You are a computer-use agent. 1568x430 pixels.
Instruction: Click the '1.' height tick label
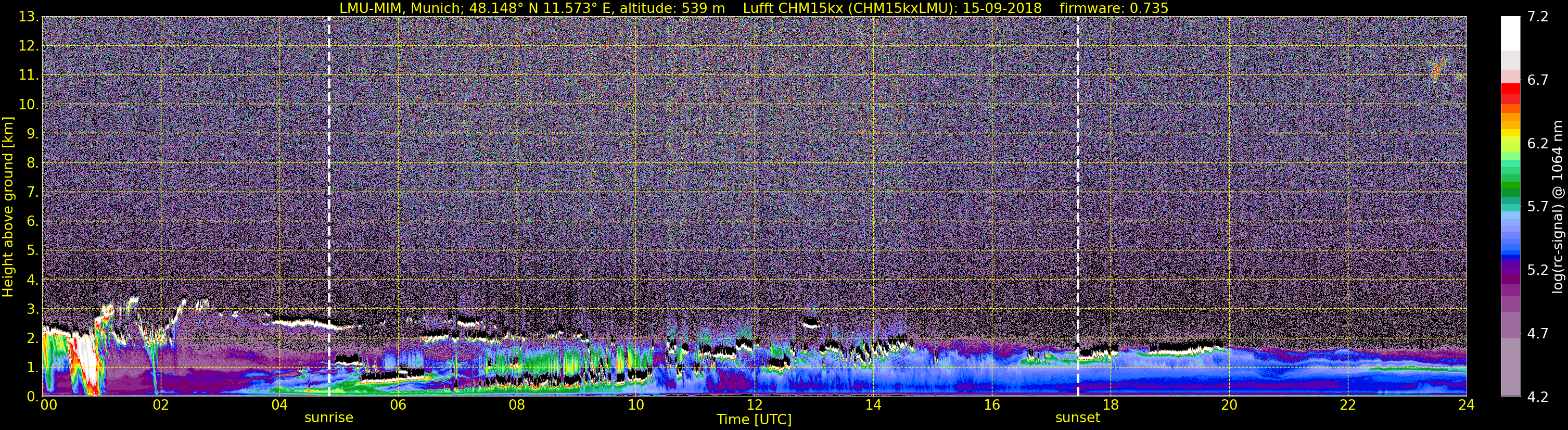[33, 367]
